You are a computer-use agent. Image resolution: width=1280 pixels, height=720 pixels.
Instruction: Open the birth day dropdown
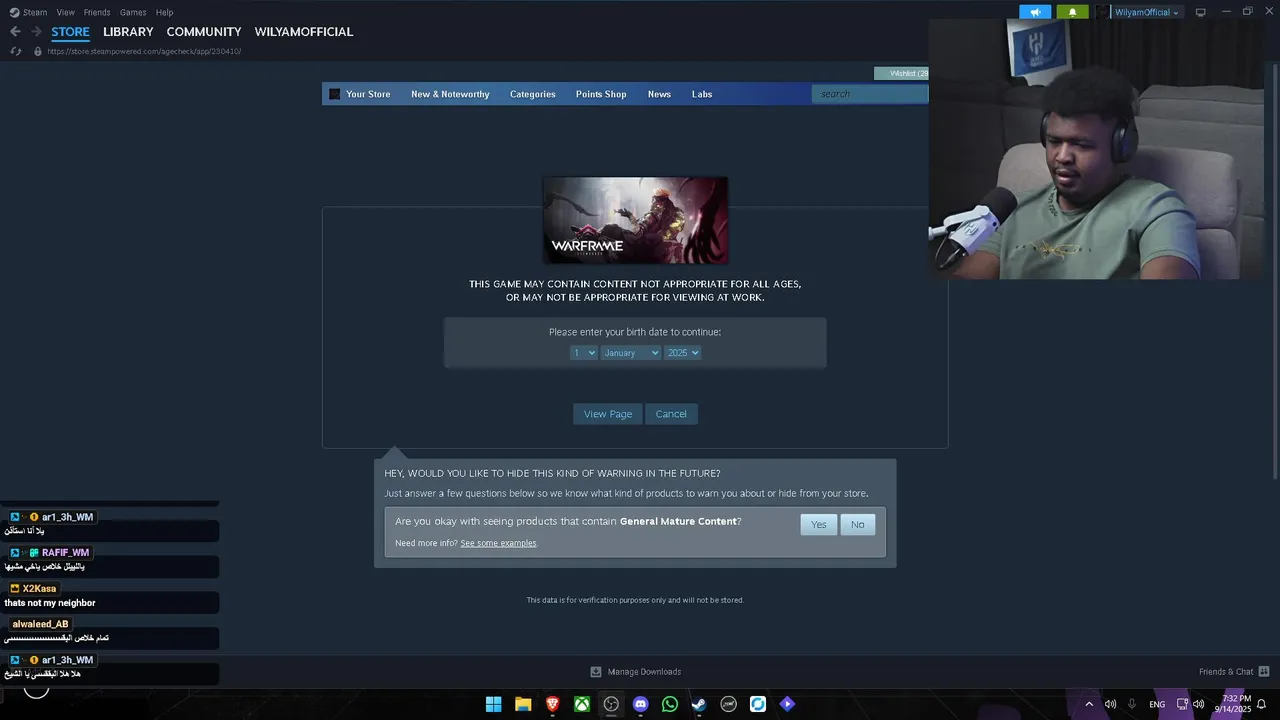tap(584, 353)
